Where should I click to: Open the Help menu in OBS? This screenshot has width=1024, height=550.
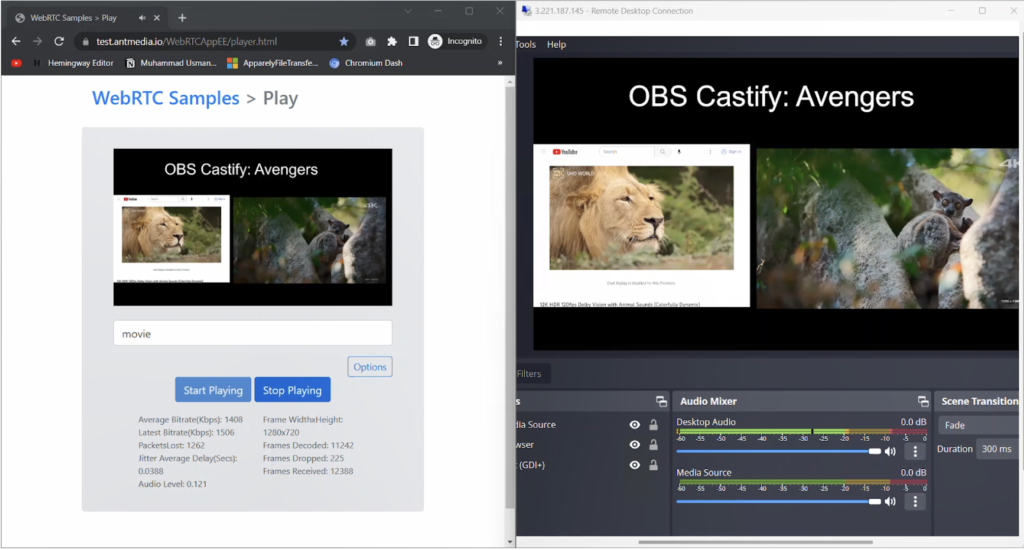coord(556,44)
